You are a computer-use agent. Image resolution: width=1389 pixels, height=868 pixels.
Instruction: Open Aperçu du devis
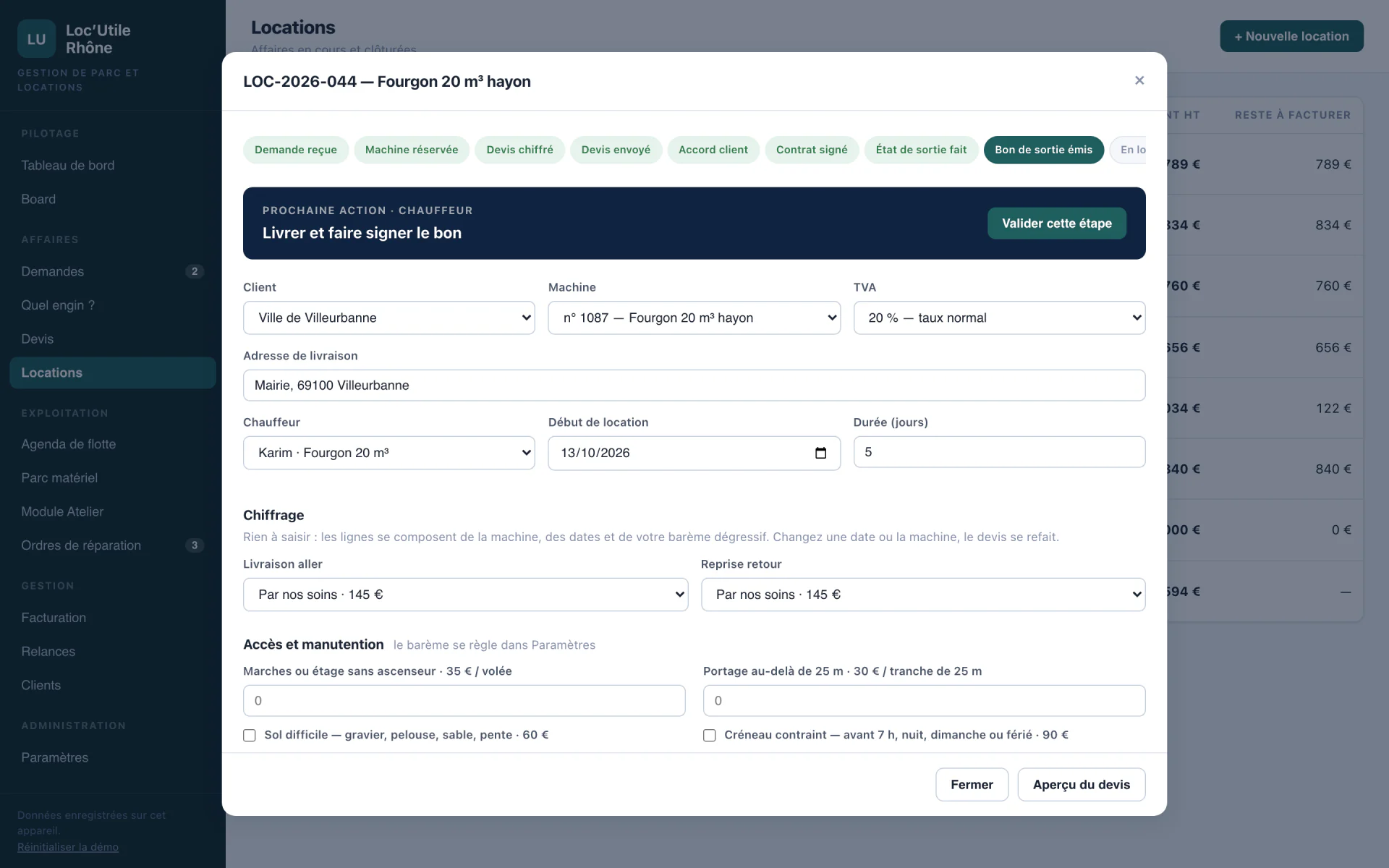pyautogui.click(x=1082, y=785)
